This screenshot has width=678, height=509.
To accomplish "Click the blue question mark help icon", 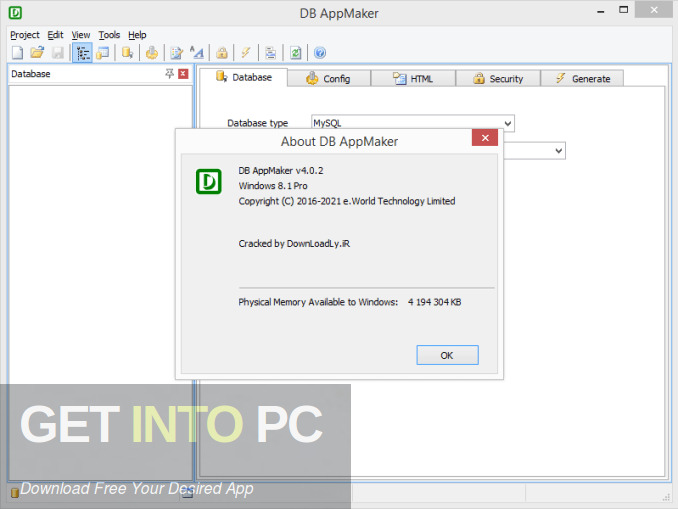I will 320,53.
